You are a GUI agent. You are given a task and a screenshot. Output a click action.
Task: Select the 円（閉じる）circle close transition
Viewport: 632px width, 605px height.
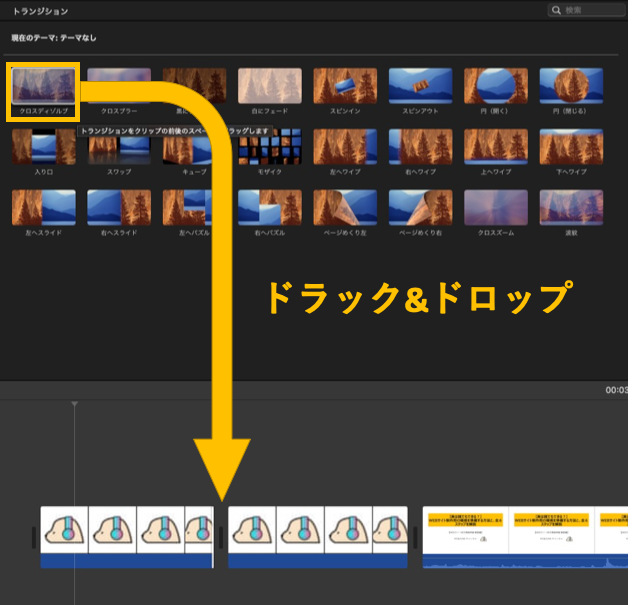pyautogui.click(x=571, y=85)
